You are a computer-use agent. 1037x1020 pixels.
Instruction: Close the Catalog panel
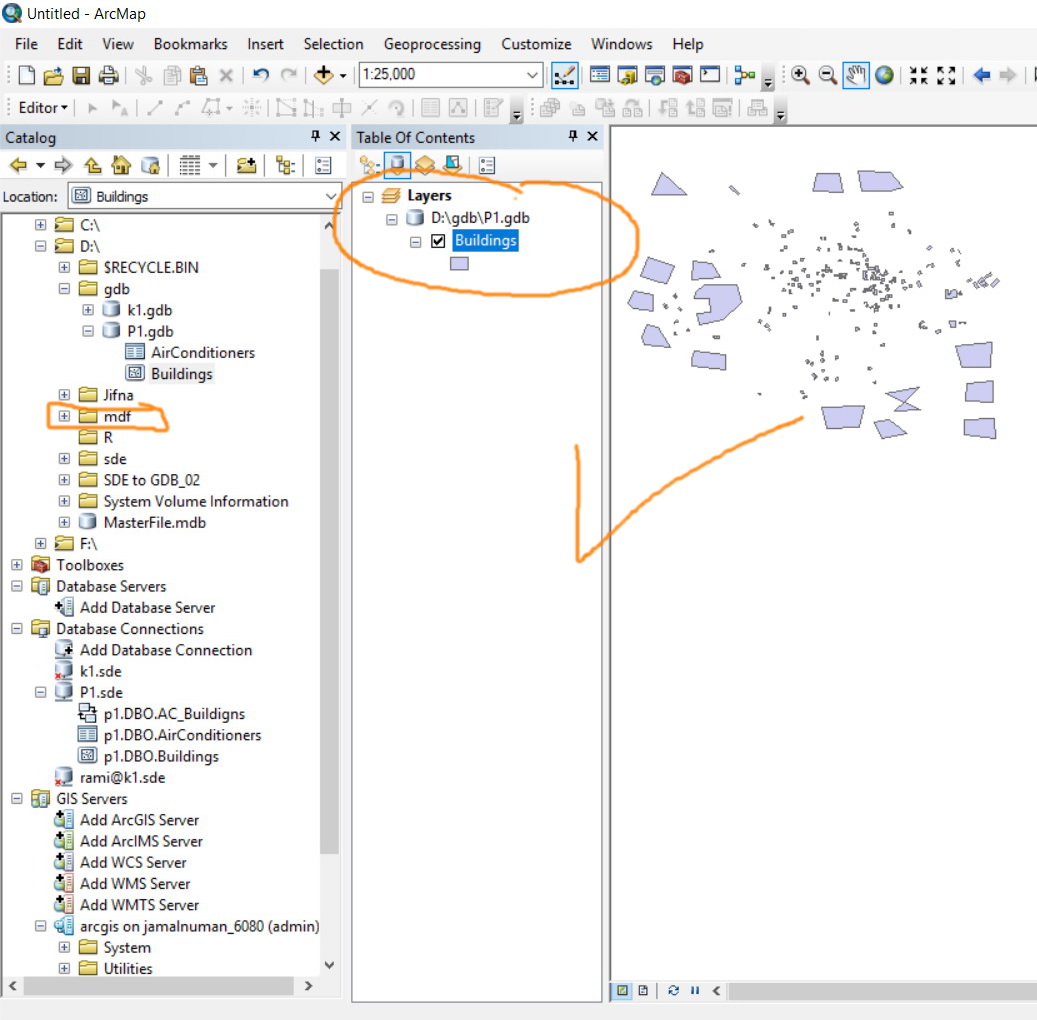point(335,136)
